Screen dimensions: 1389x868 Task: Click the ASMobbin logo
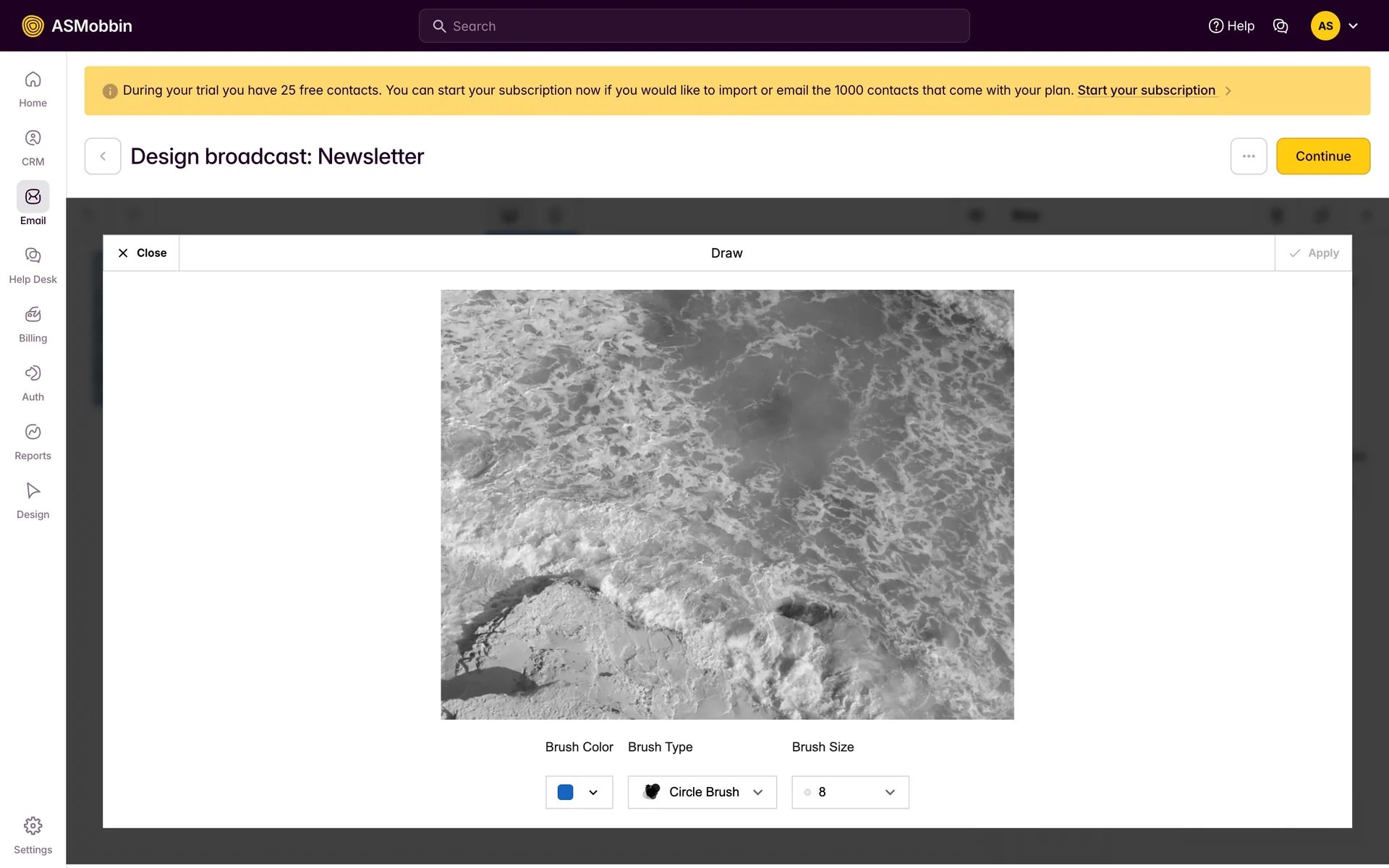pos(77,26)
